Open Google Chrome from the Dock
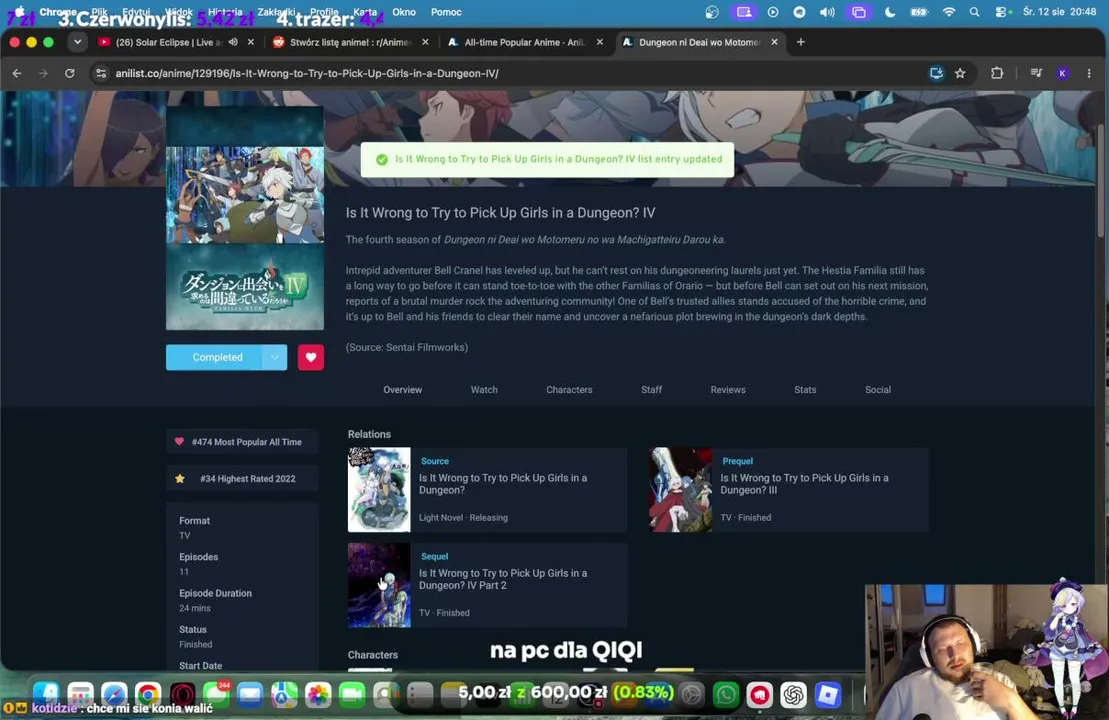Viewport: 1109px width, 720px height. pos(148,695)
